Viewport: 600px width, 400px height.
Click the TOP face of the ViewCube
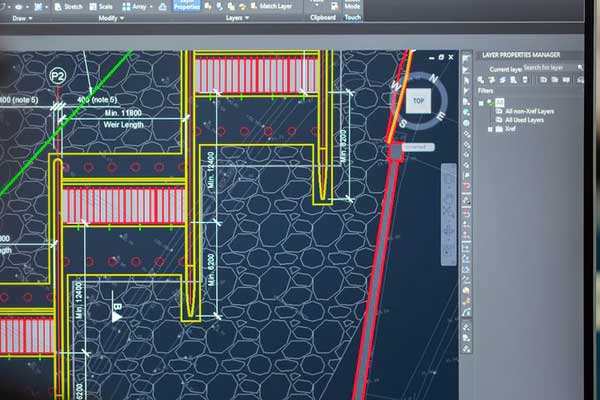pos(418,101)
